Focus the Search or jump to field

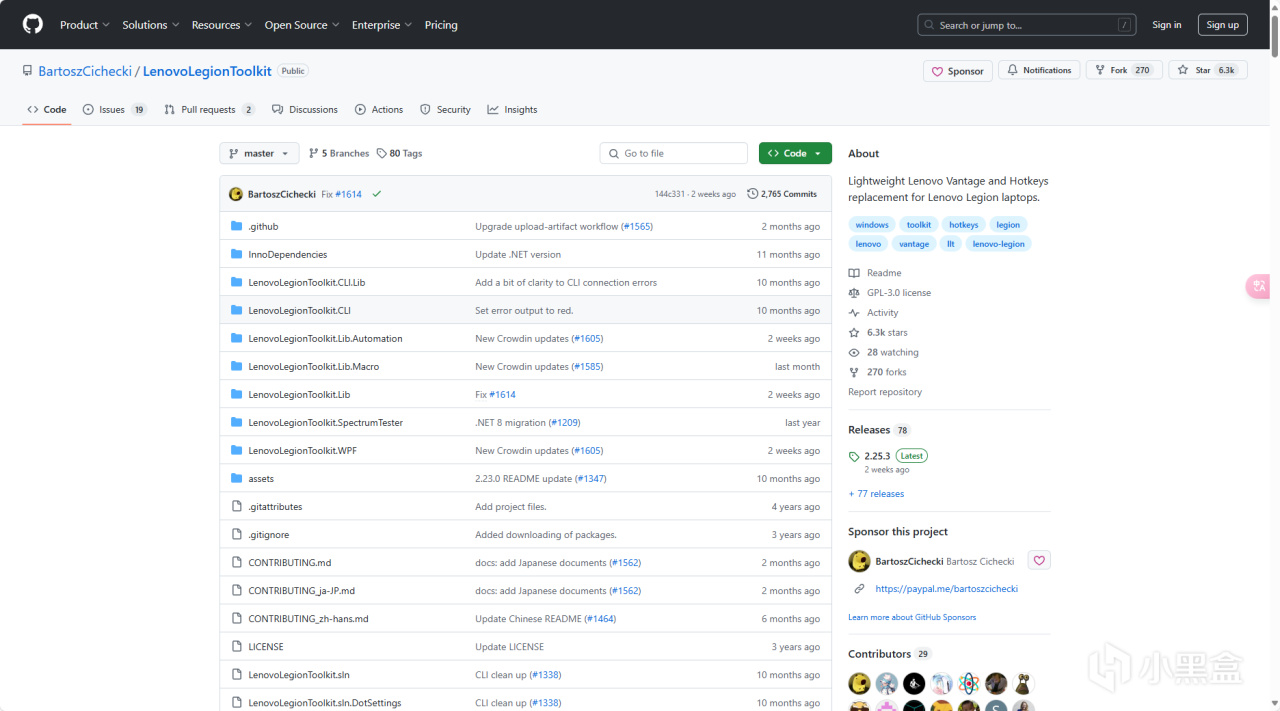[x=1027, y=25]
